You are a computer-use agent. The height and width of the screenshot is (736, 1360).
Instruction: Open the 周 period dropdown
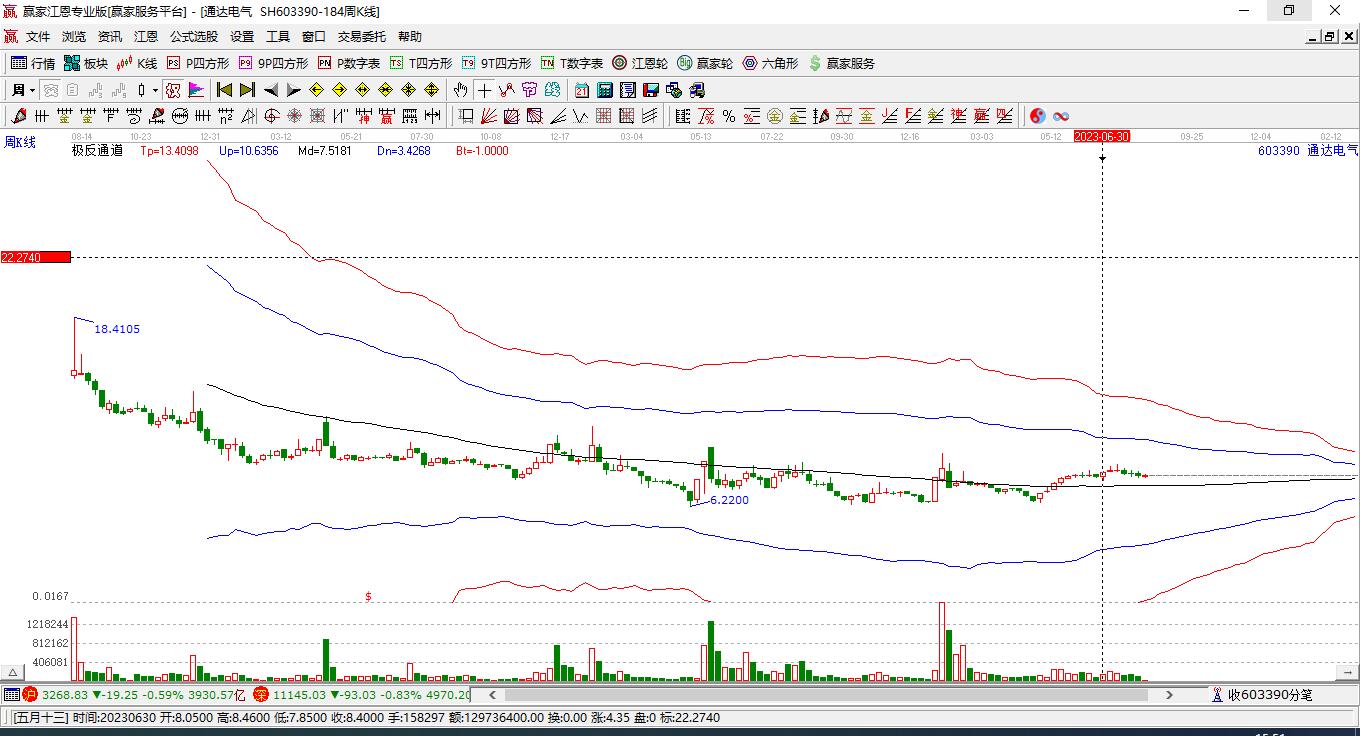23,90
